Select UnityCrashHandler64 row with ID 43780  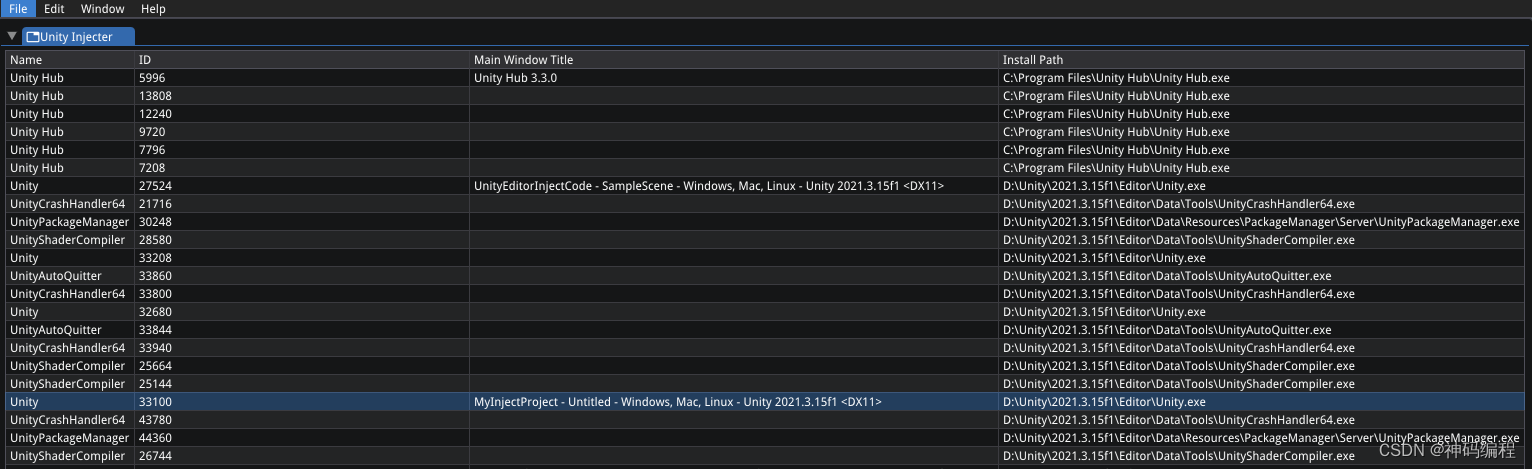[x=765, y=420]
